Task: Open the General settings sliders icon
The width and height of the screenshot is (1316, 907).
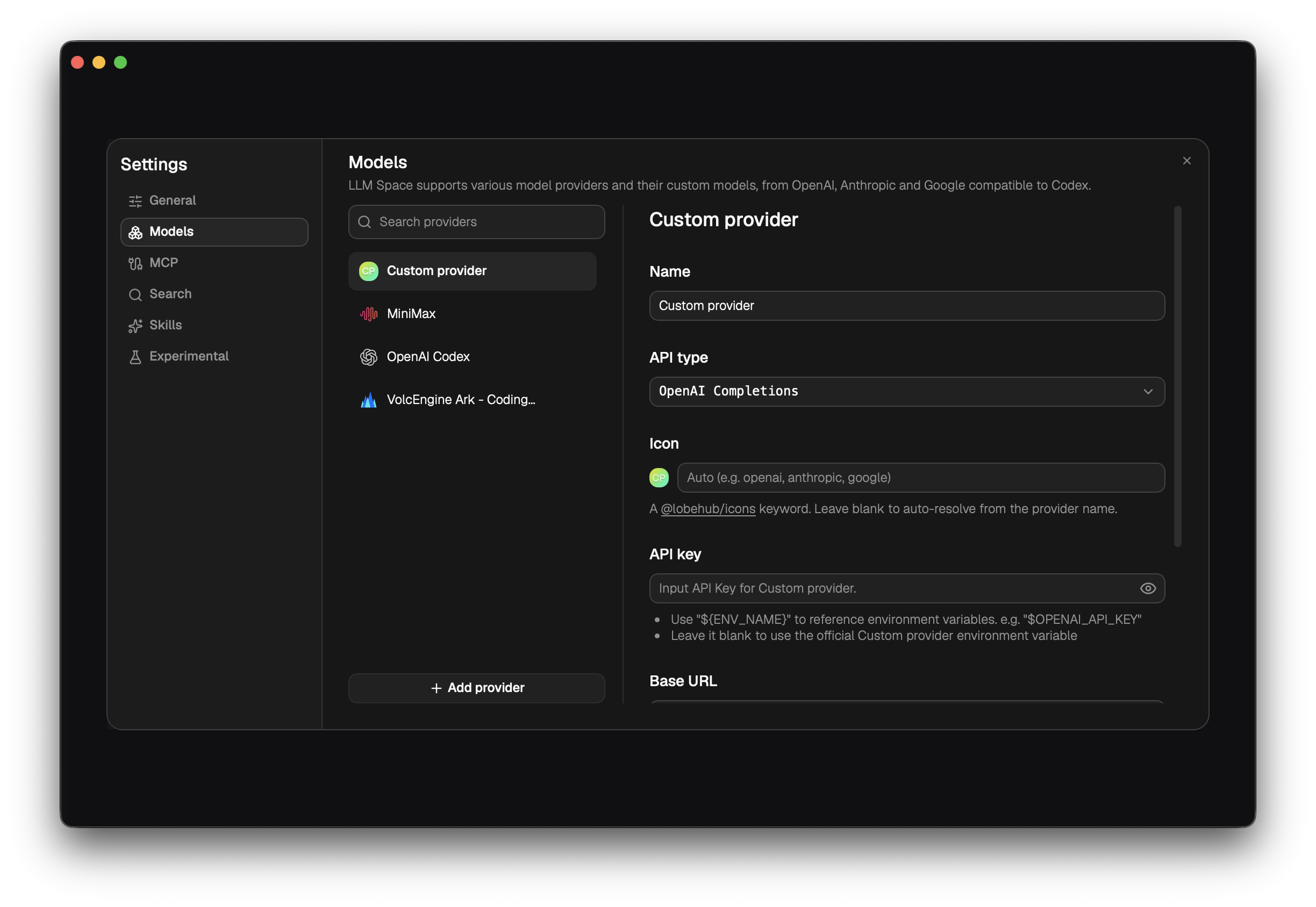Action: 135,200
